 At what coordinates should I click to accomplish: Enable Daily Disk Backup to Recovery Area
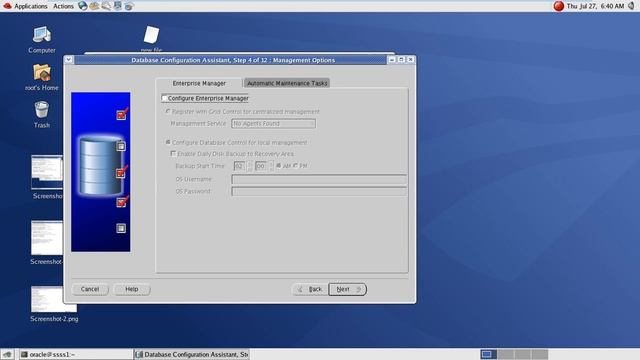click(x=173, y=153)
